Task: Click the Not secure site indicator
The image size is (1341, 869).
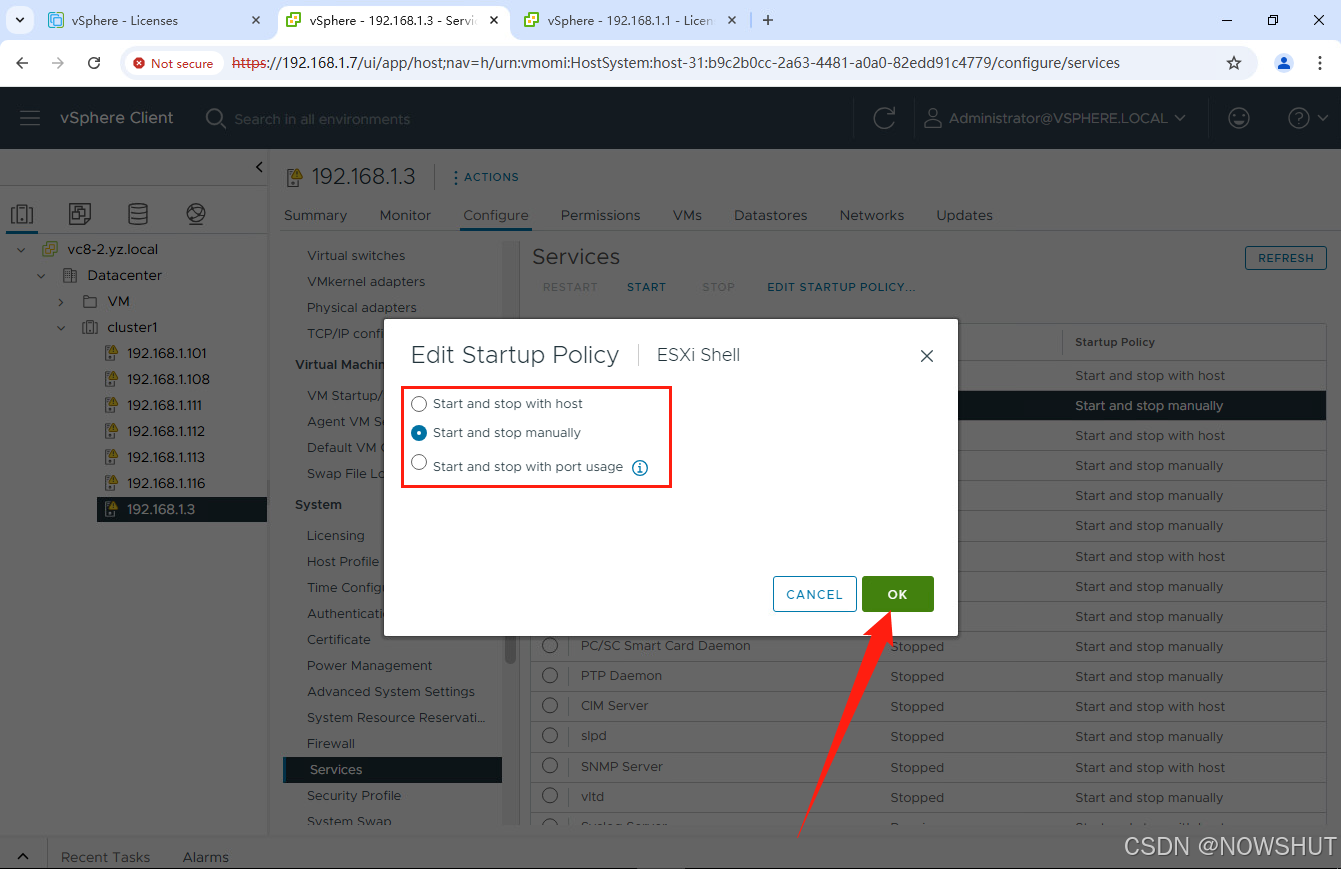Action: (173, 63)
